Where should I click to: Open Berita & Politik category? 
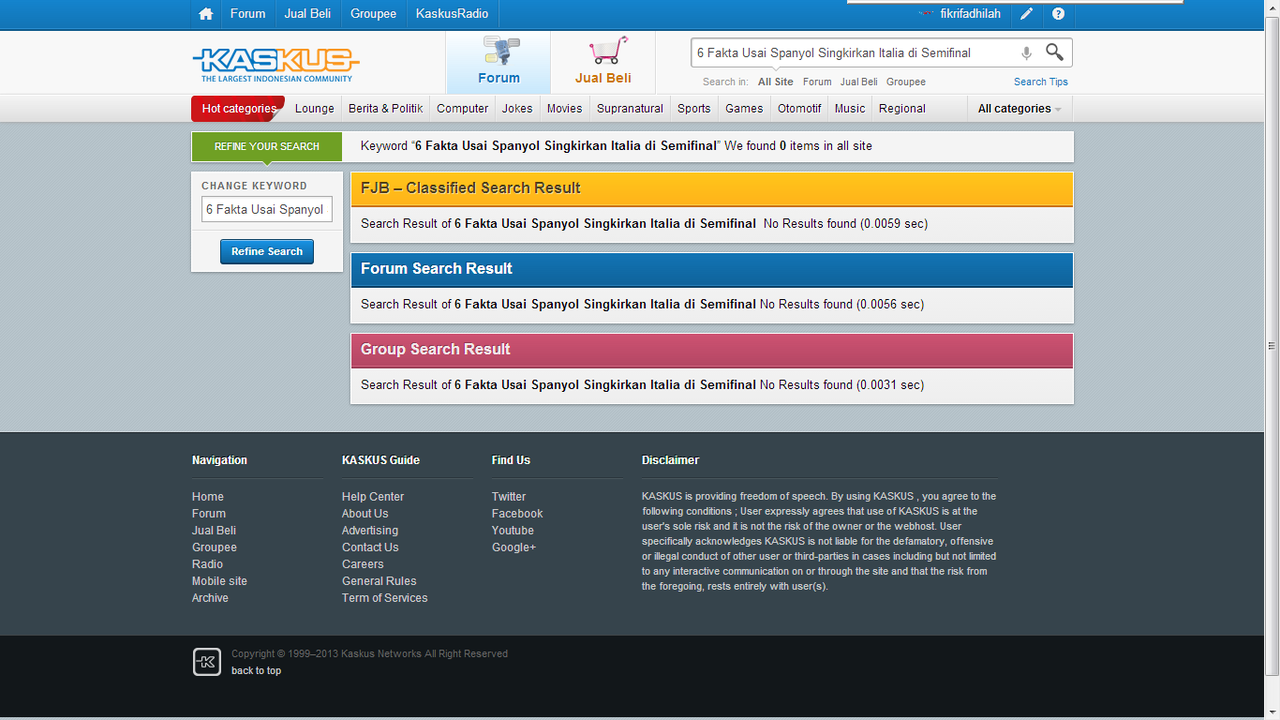click(x=386, y=109)
